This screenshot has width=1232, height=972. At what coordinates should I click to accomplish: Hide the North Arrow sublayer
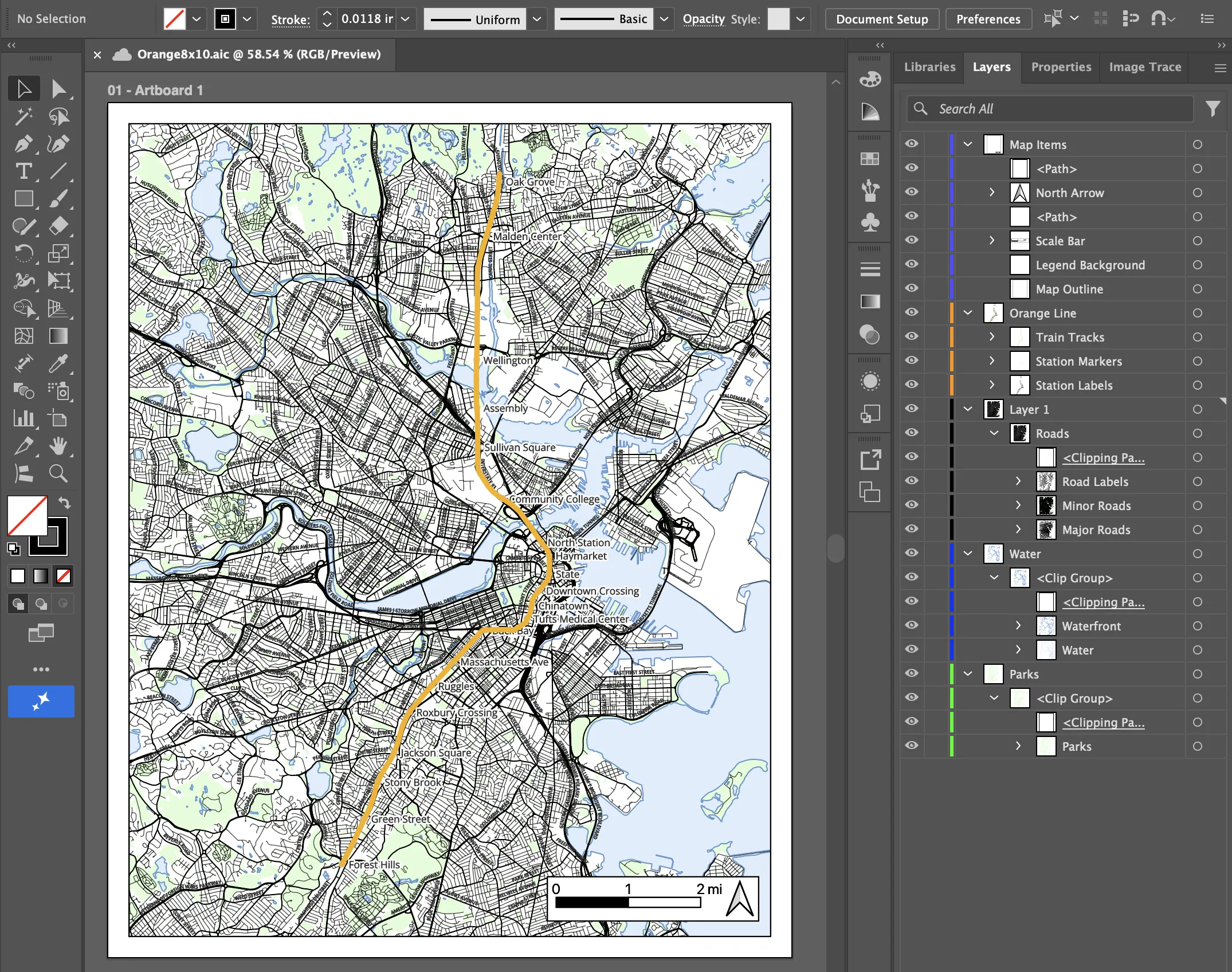click(912, 193)
